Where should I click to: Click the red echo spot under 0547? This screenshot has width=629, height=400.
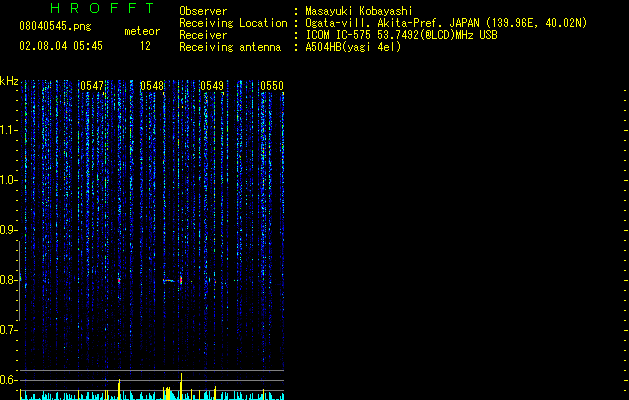119,280
